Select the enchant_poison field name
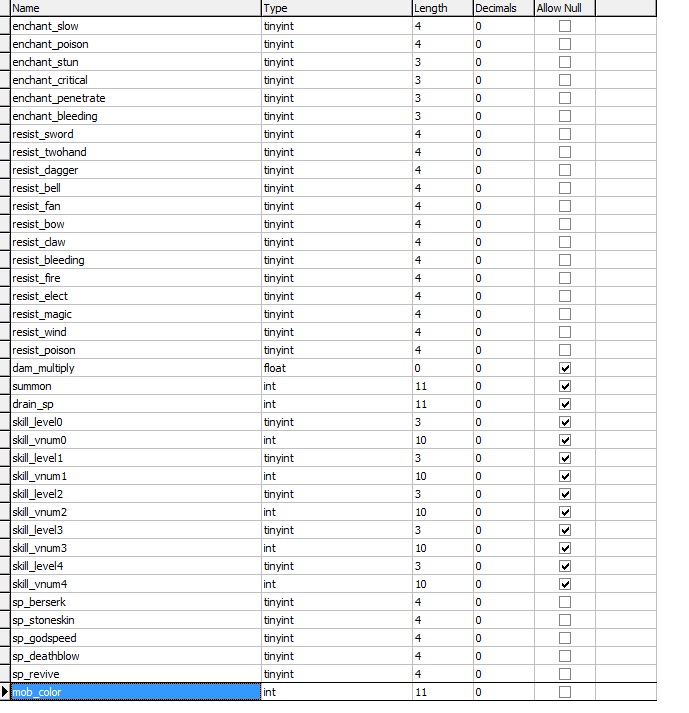The image size is (689, 713). tap(136, 44)
